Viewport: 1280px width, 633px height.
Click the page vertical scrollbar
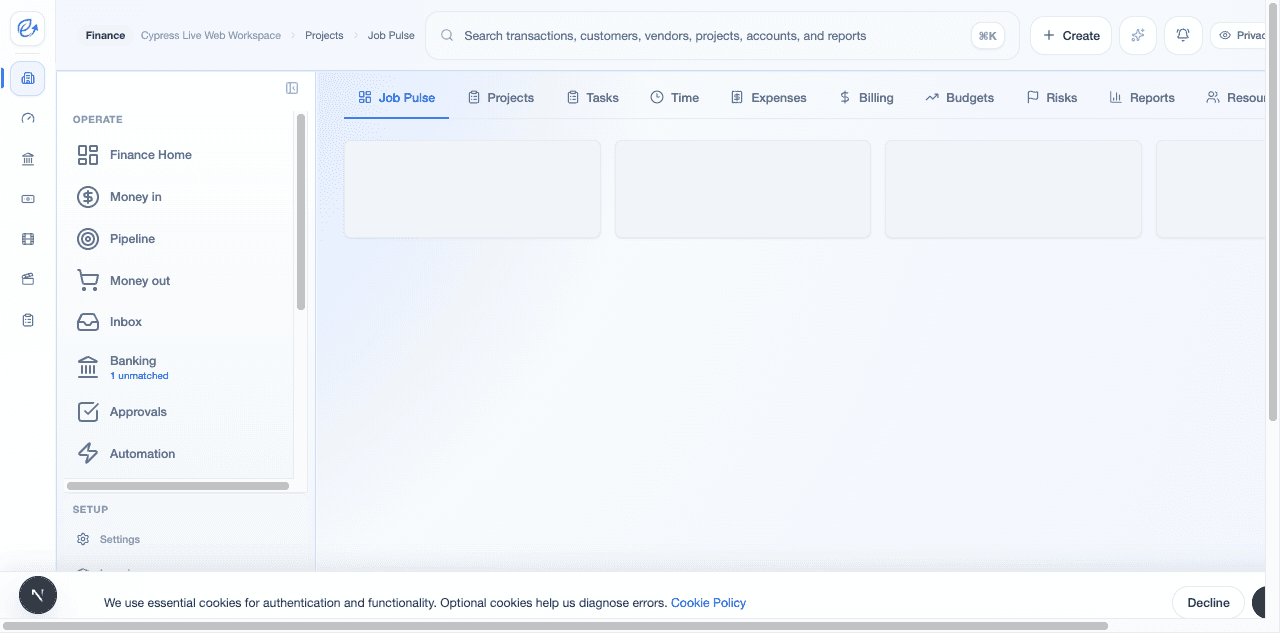pyautogui.click(x=1273, y=212)
